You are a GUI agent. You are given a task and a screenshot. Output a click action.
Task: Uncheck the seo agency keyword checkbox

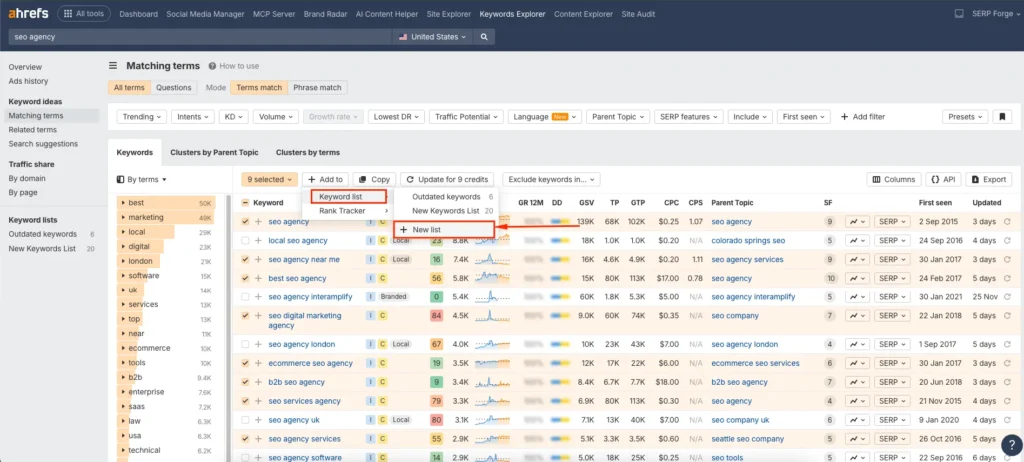(x=245, y=222)
